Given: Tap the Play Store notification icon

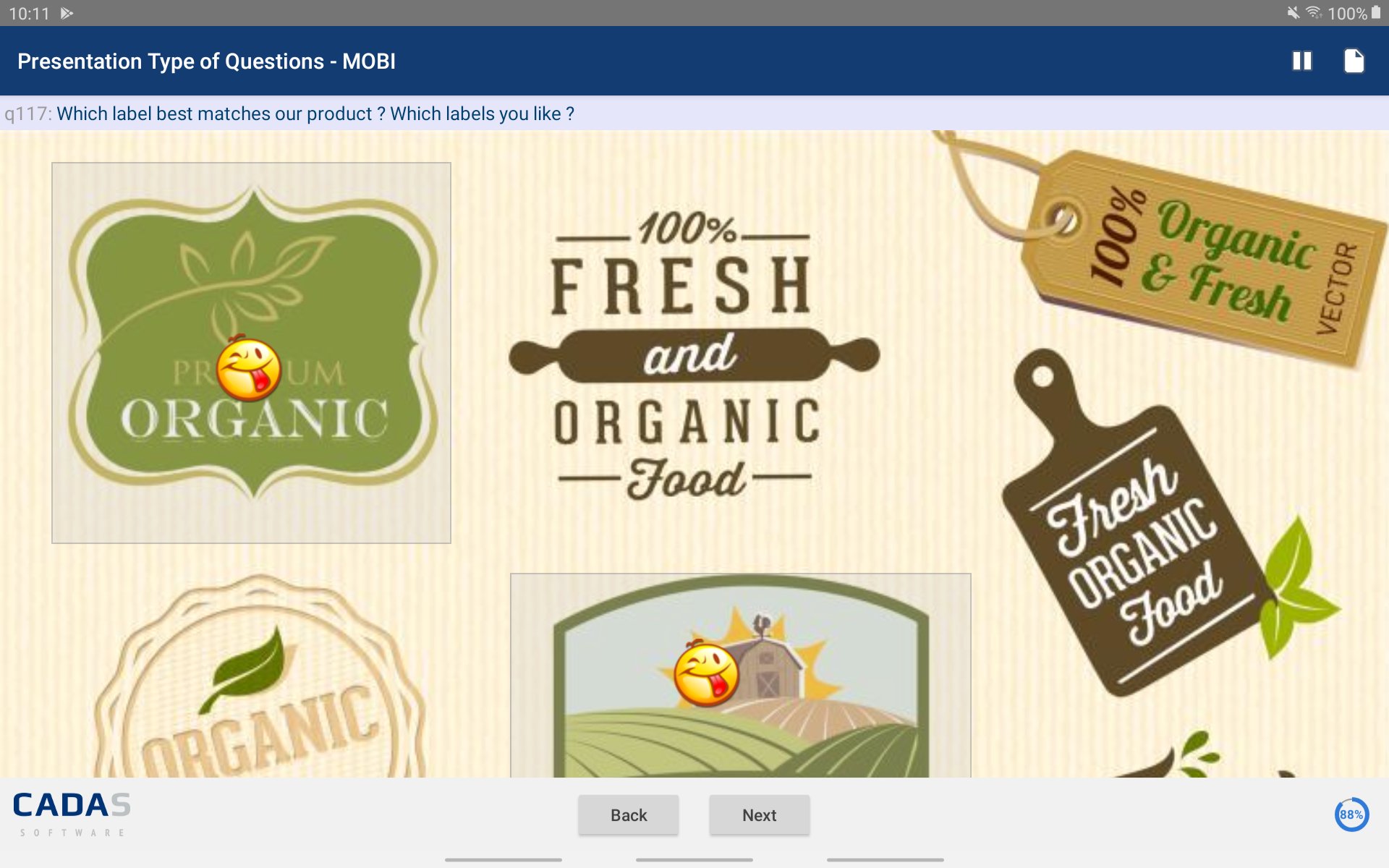Looking at the screenshot, I should click(x=67, y=13).
